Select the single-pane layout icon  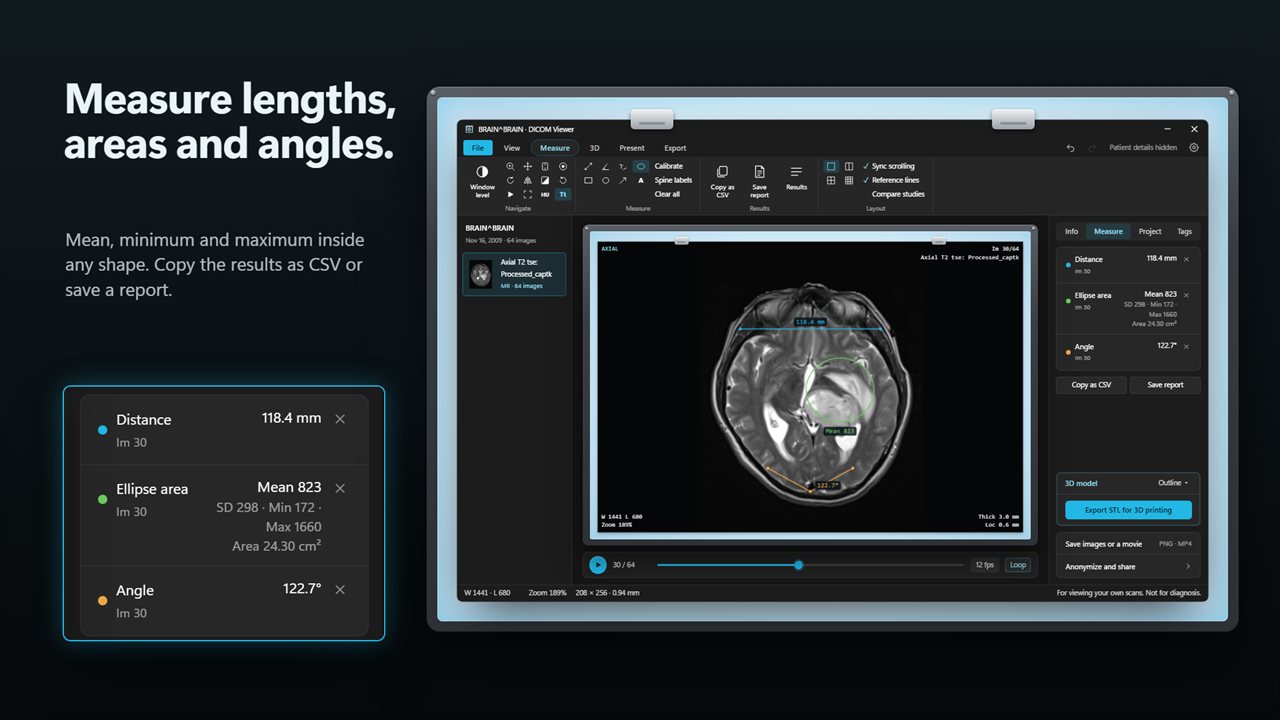coord(831,166)
